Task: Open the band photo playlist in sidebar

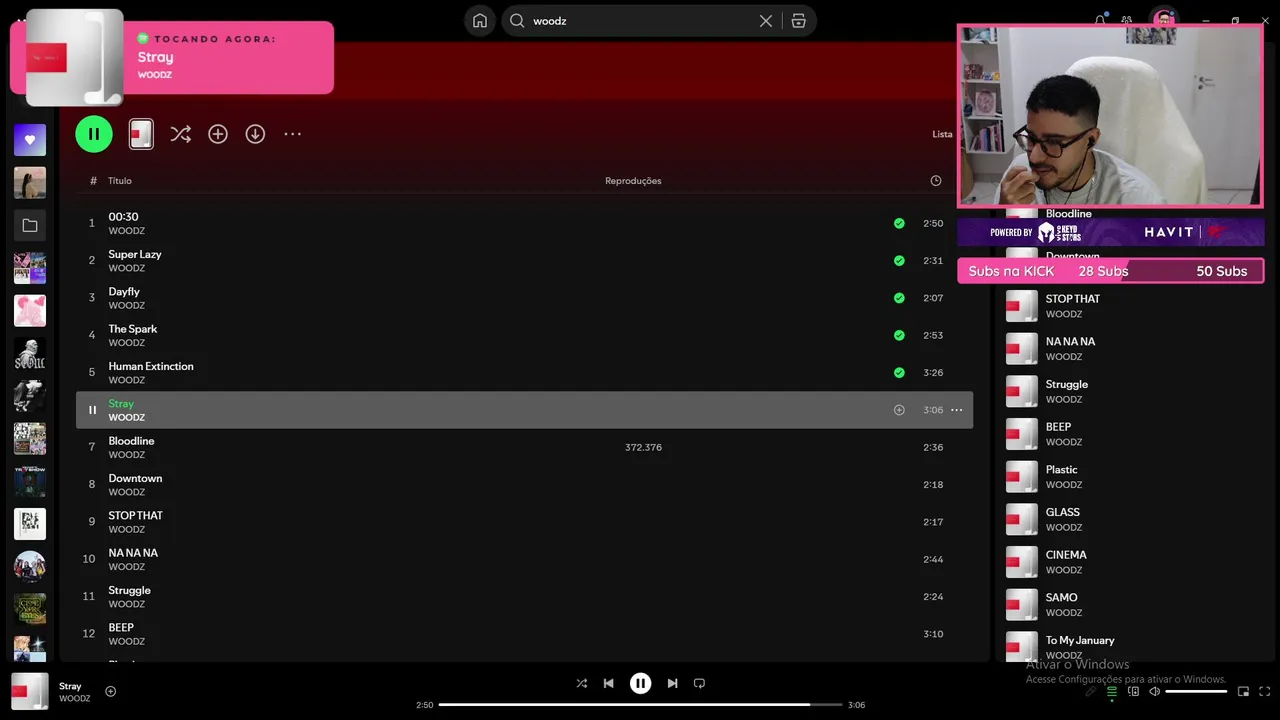Action: pyautogui.click(x=30, y=567)
